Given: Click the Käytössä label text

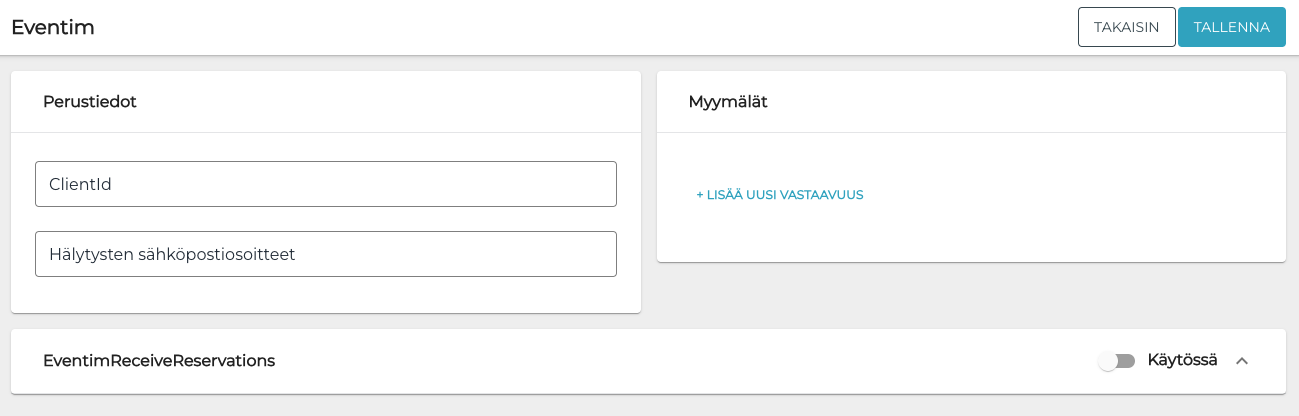Looking at the screenshot, I should (x=1182, y=360).
